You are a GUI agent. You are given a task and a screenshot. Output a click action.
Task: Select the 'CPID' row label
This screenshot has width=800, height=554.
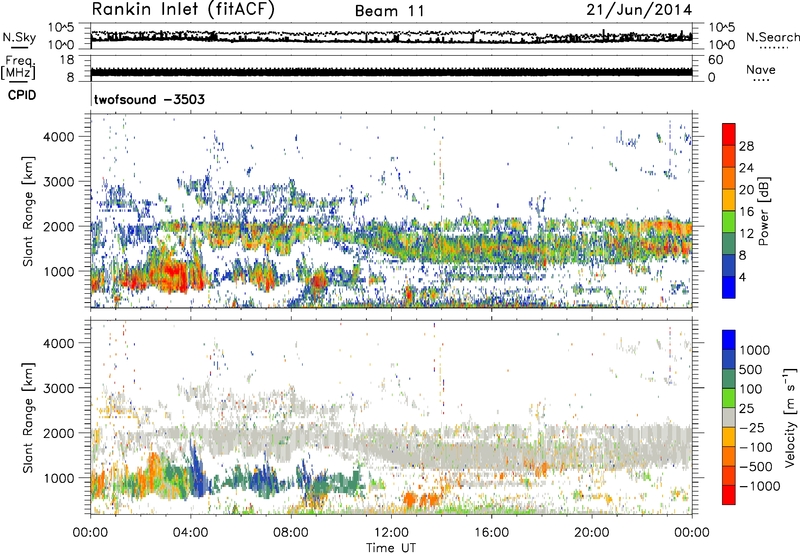pos(22,95)
